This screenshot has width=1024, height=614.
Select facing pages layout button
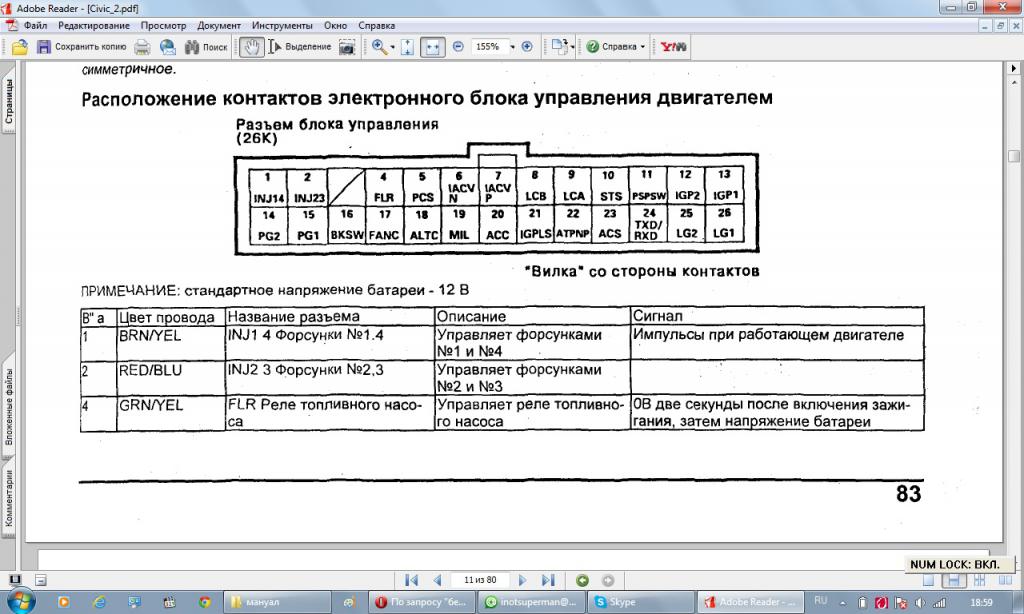click(1004, 580)
